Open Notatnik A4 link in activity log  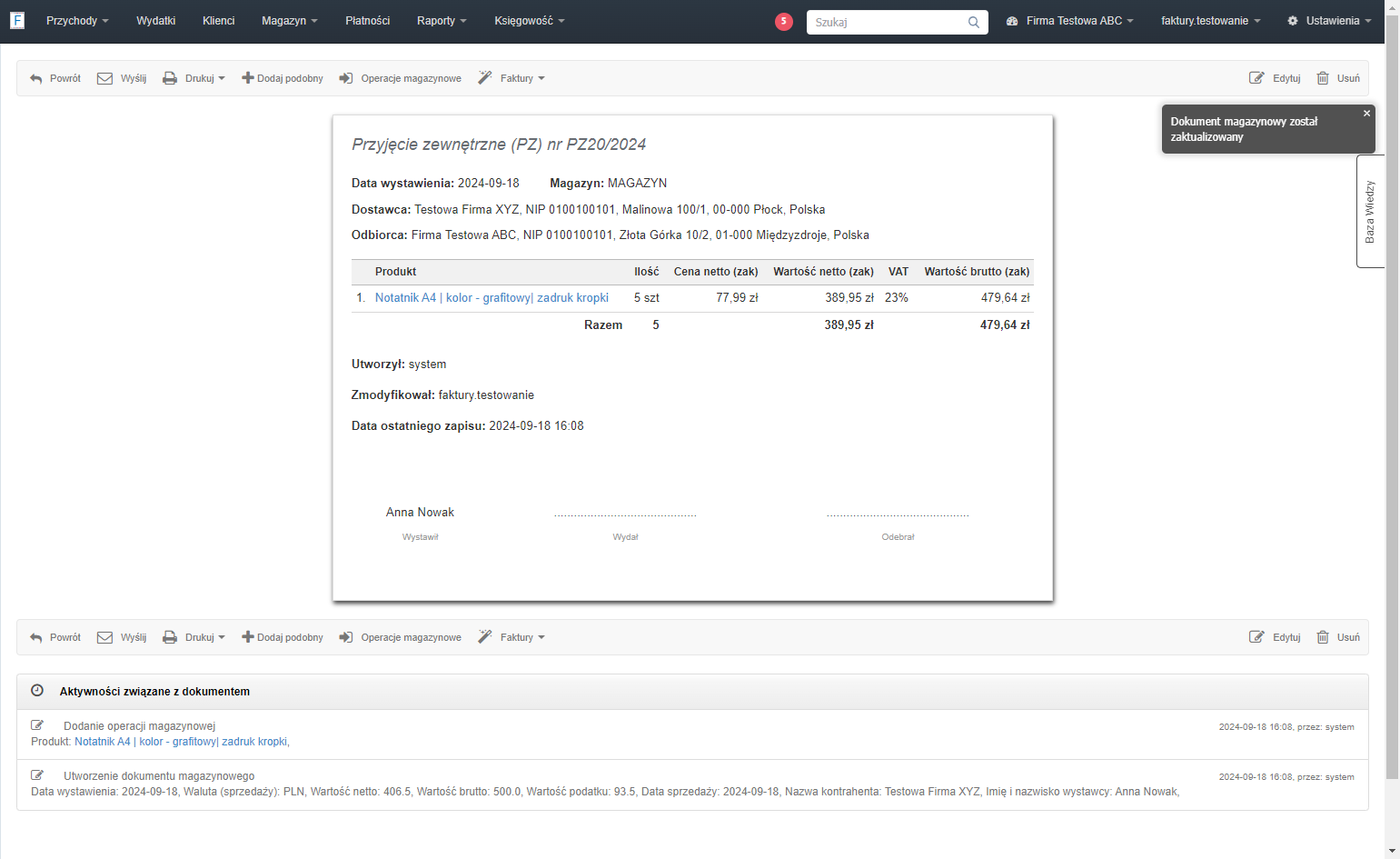(x=182, y=742)
